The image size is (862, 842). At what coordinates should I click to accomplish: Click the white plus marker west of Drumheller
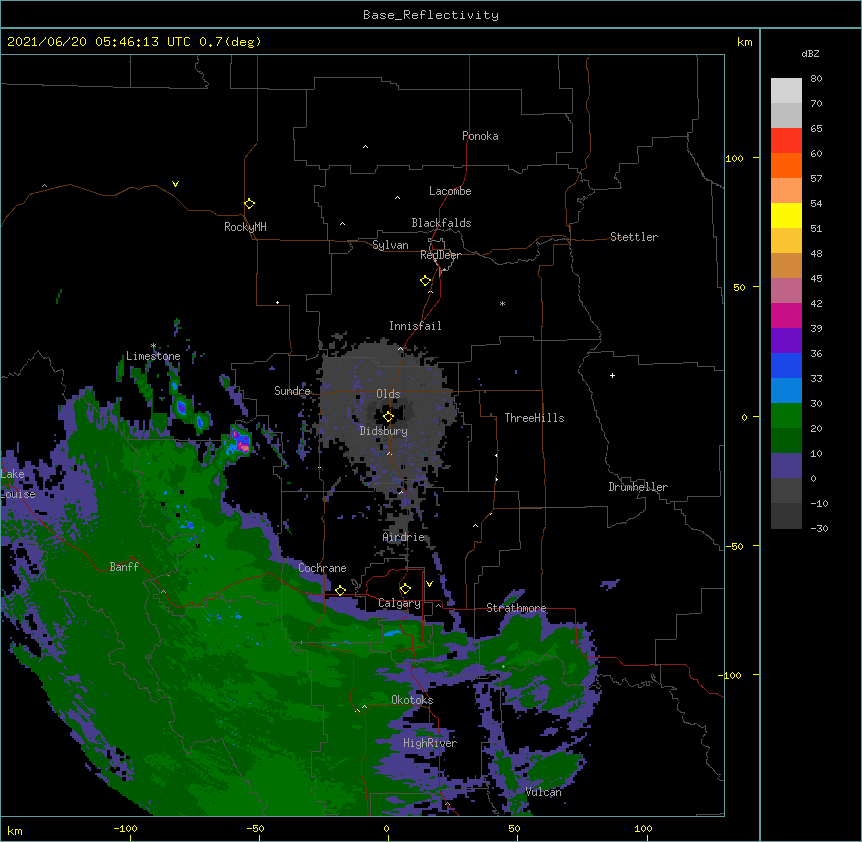tap(612, 375)
